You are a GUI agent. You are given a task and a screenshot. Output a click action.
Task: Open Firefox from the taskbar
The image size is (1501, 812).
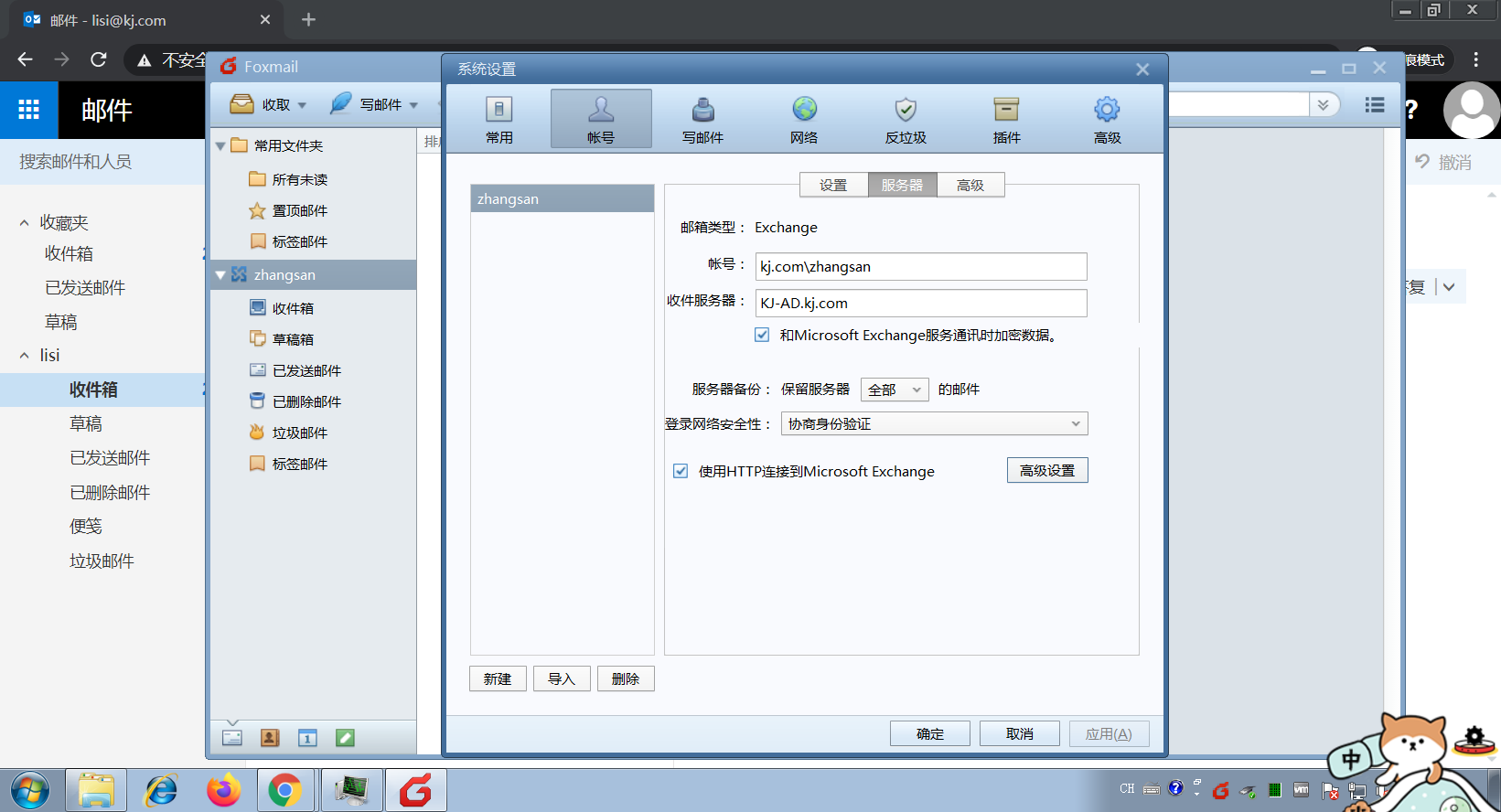(223, 790)
